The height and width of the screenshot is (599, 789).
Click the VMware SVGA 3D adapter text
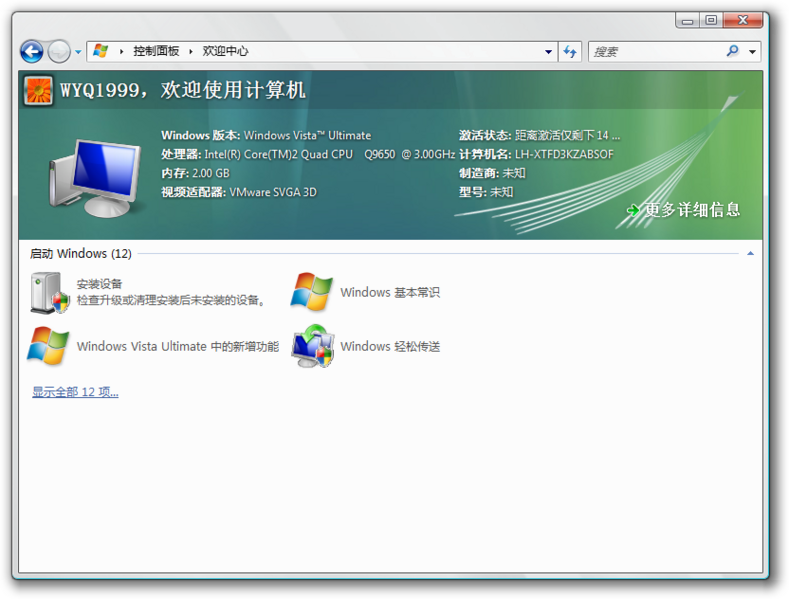coord(273,192)
